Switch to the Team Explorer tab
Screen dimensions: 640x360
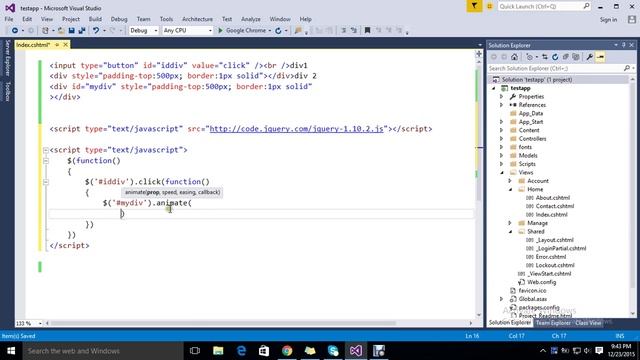tap(553, 323)
